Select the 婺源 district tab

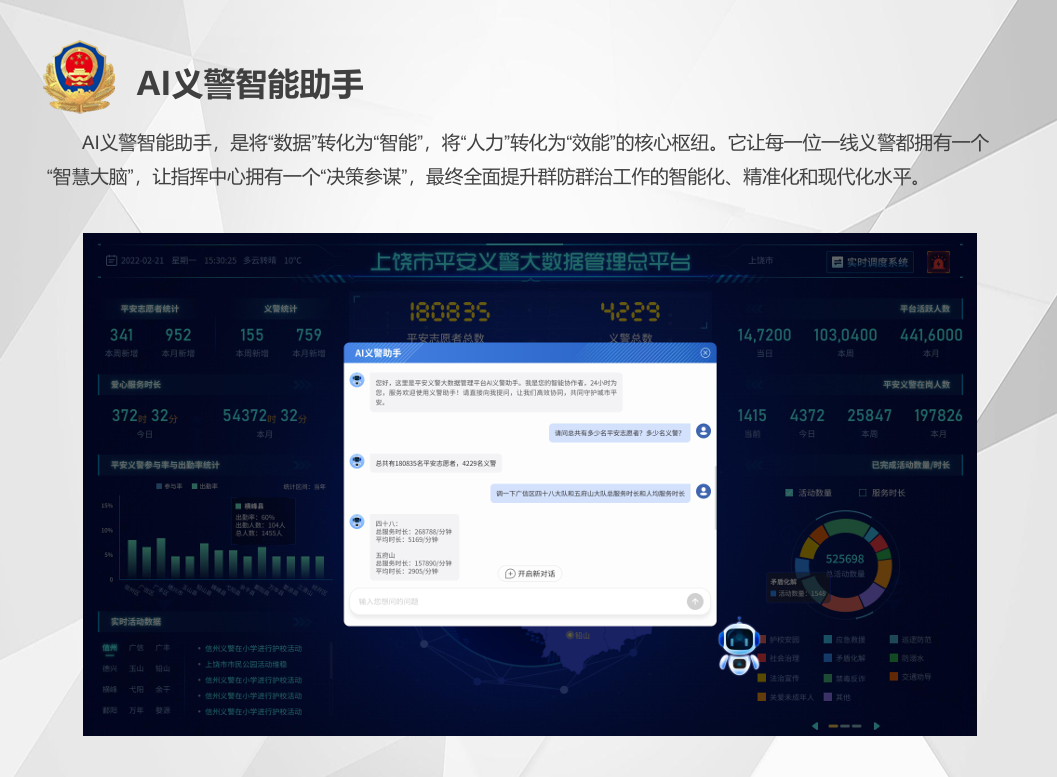[x=162, y=710]
